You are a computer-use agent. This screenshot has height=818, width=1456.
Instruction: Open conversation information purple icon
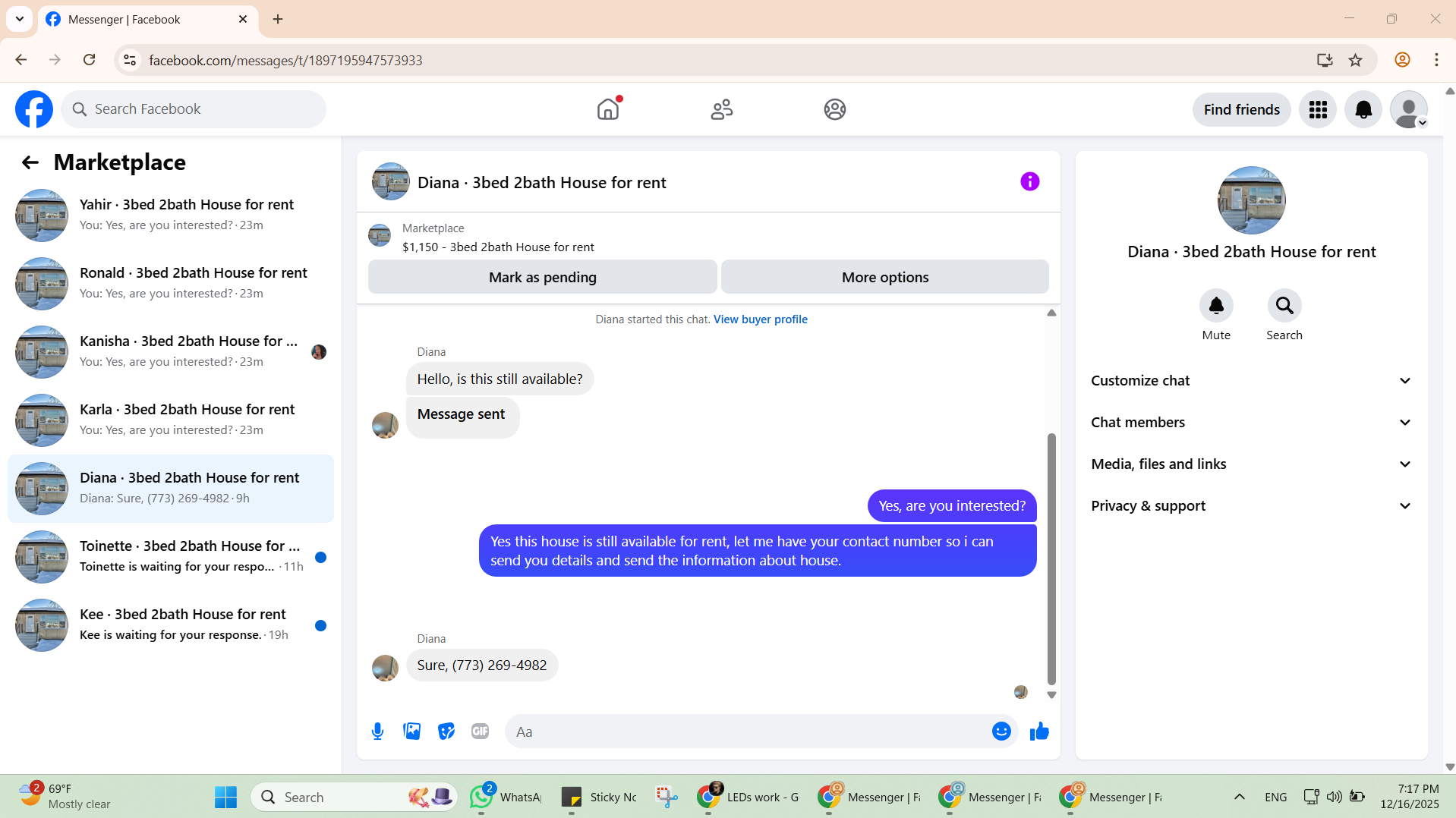coord(1029,181)
